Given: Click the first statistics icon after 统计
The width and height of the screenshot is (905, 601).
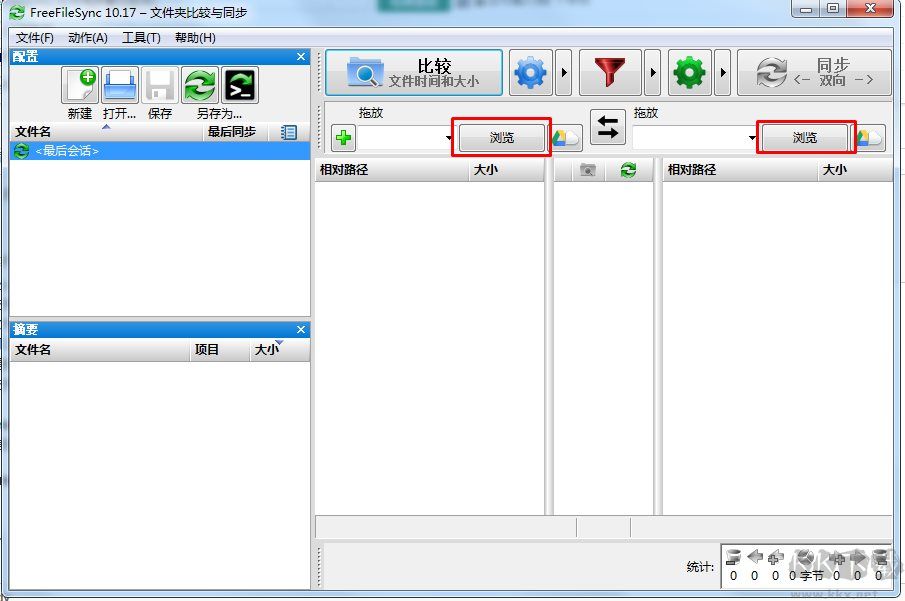Looking at the screenshot, I should (733, 558).
